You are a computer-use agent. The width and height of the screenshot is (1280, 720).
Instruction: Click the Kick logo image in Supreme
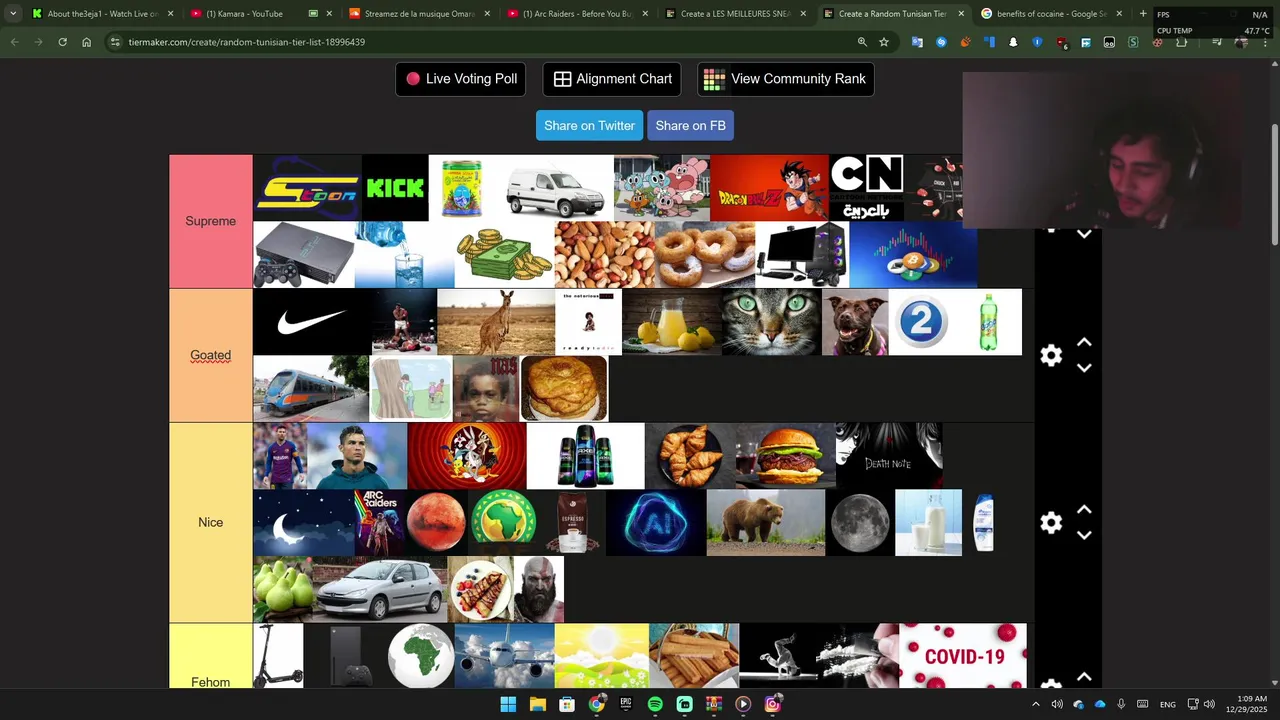(x=395, y=188)
